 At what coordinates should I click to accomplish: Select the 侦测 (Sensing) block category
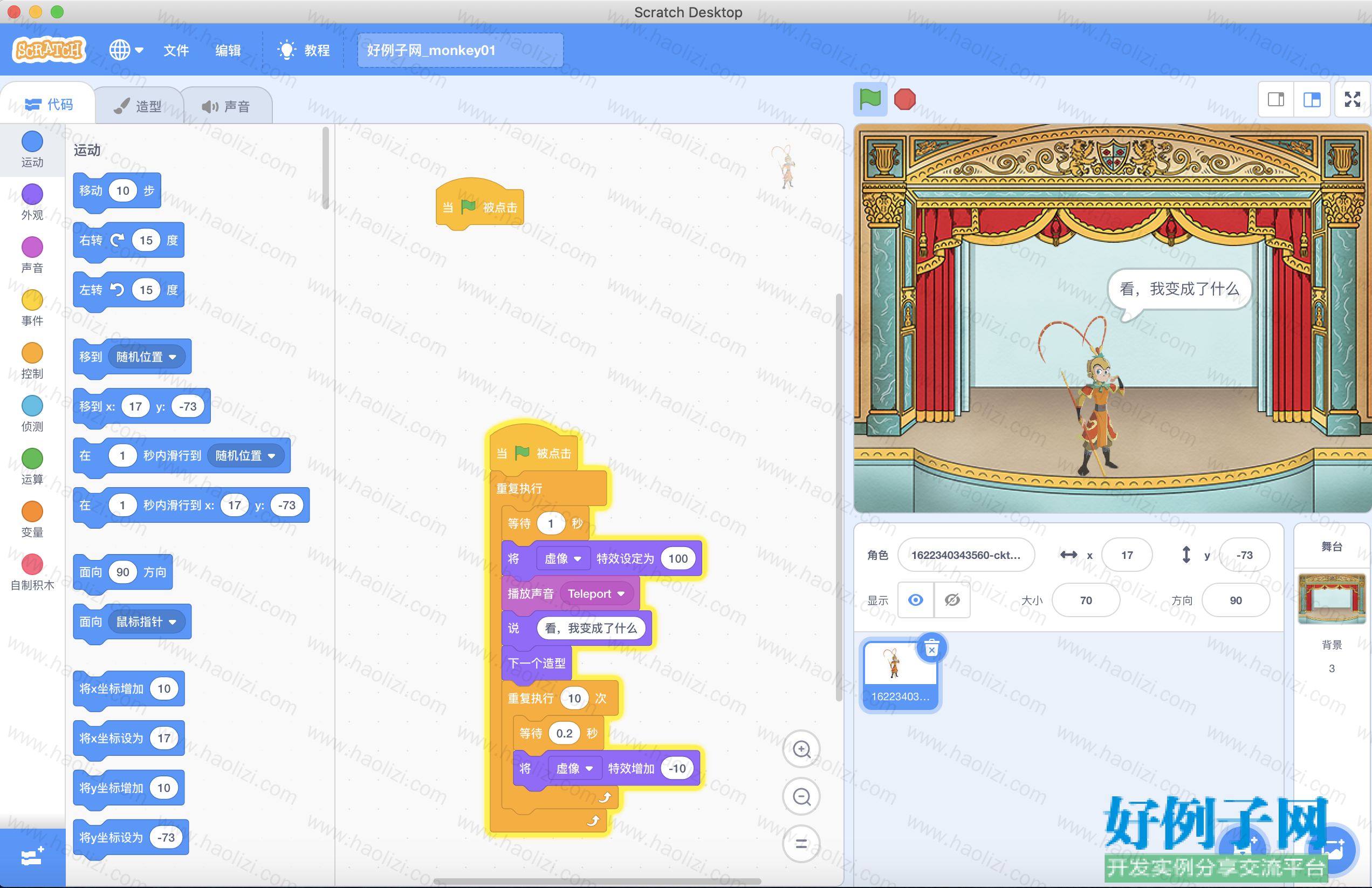coord(32,414)
